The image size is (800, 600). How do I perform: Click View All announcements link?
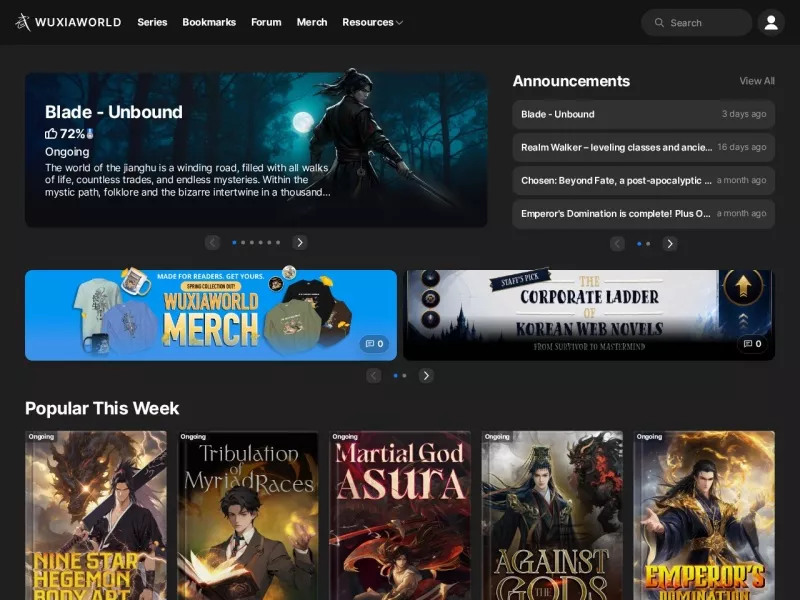tap(757, 81)
